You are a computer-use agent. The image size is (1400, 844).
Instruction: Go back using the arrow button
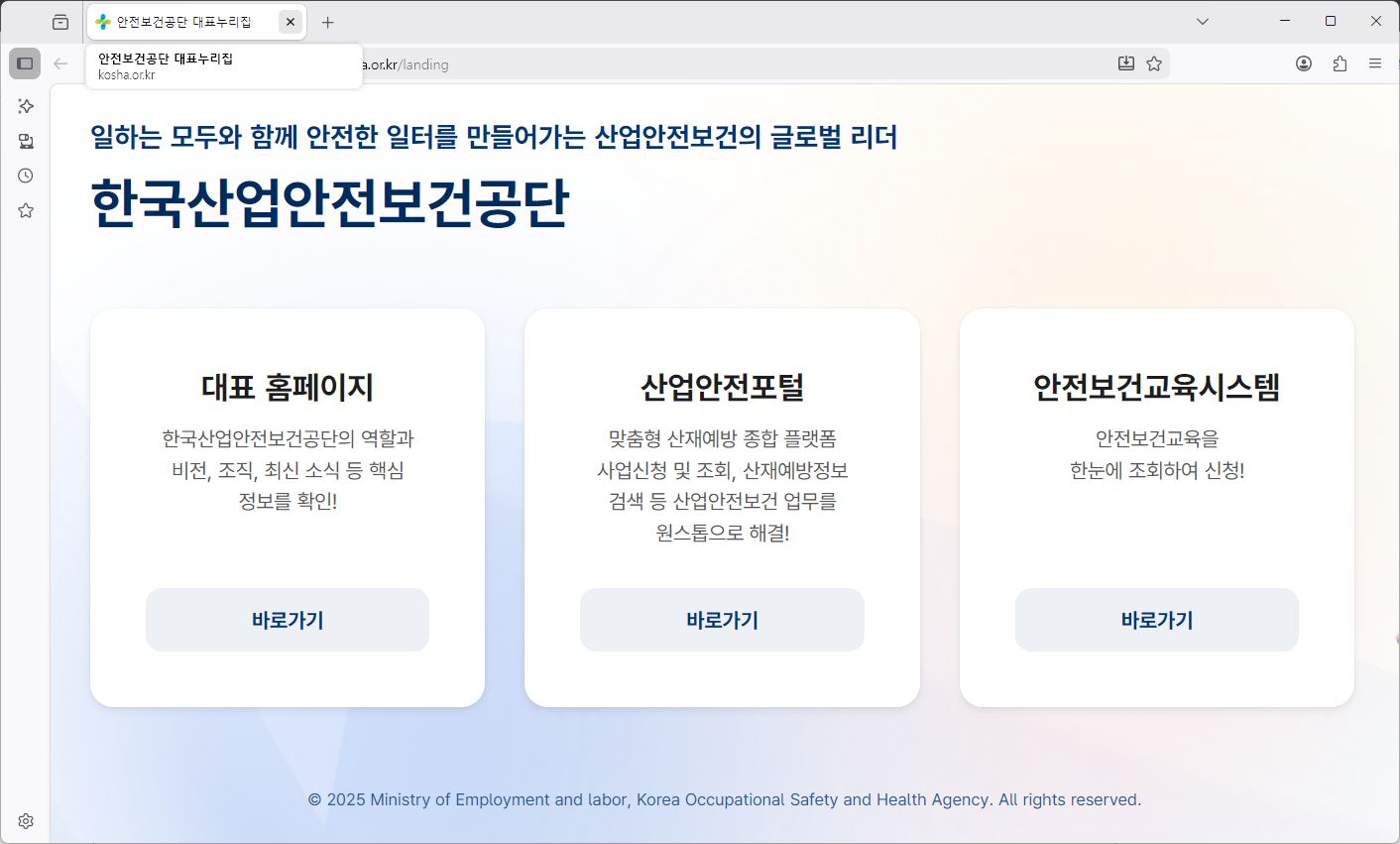(60, 63)
